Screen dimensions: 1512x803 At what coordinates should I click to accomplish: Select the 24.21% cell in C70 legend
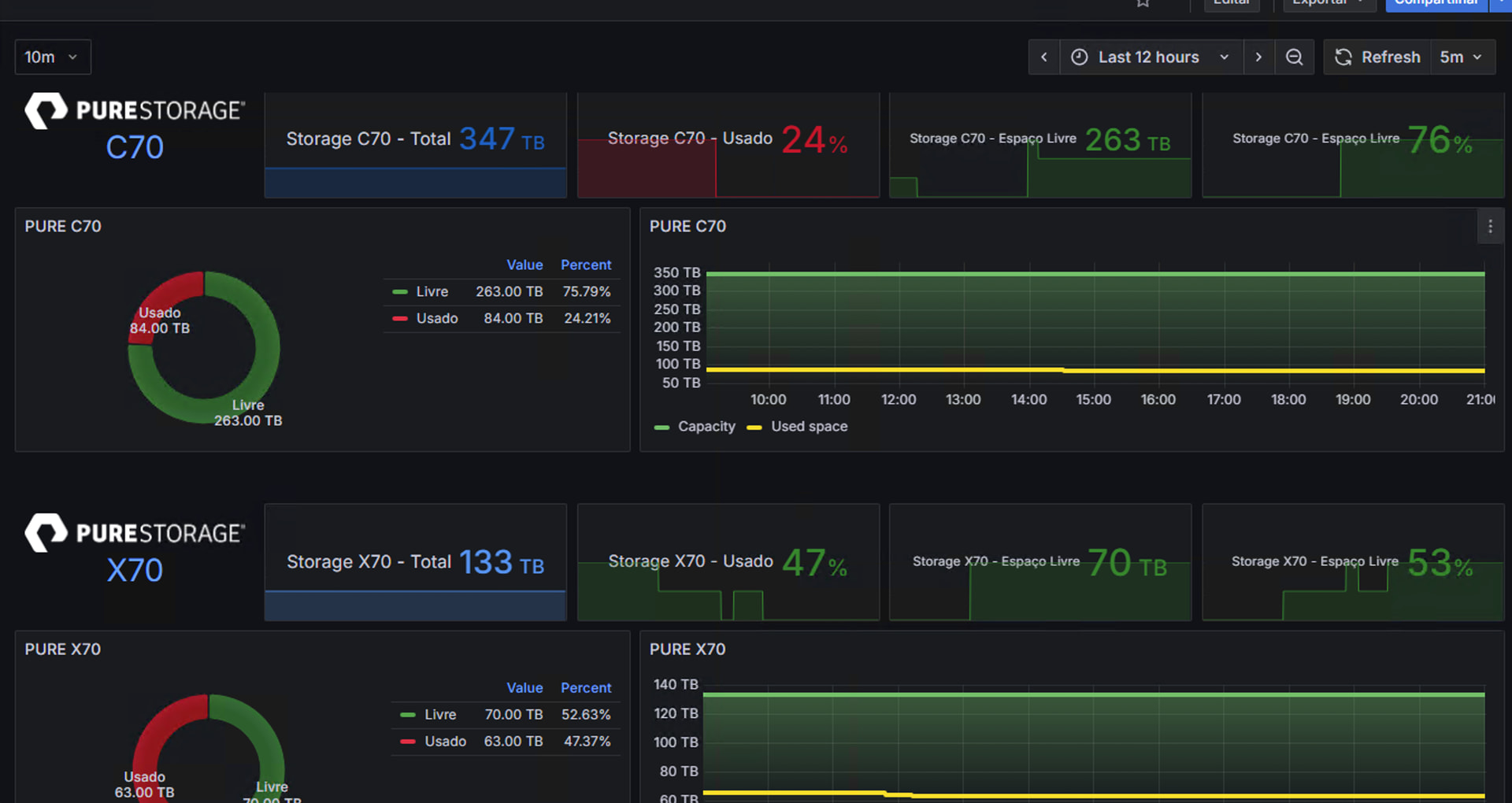click(587, 319)
